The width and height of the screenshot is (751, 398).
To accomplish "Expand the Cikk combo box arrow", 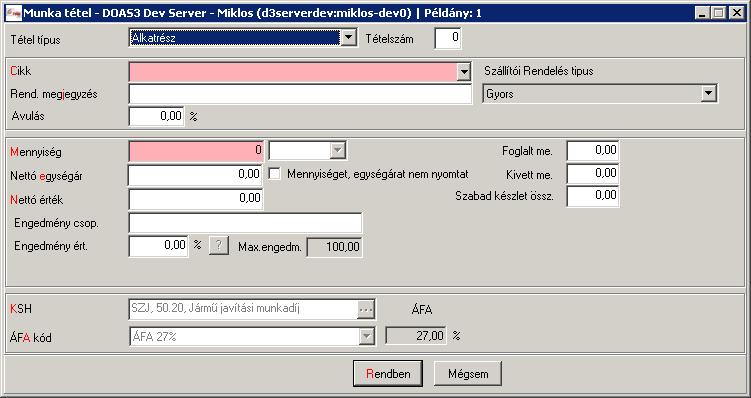I will point(463,72).
